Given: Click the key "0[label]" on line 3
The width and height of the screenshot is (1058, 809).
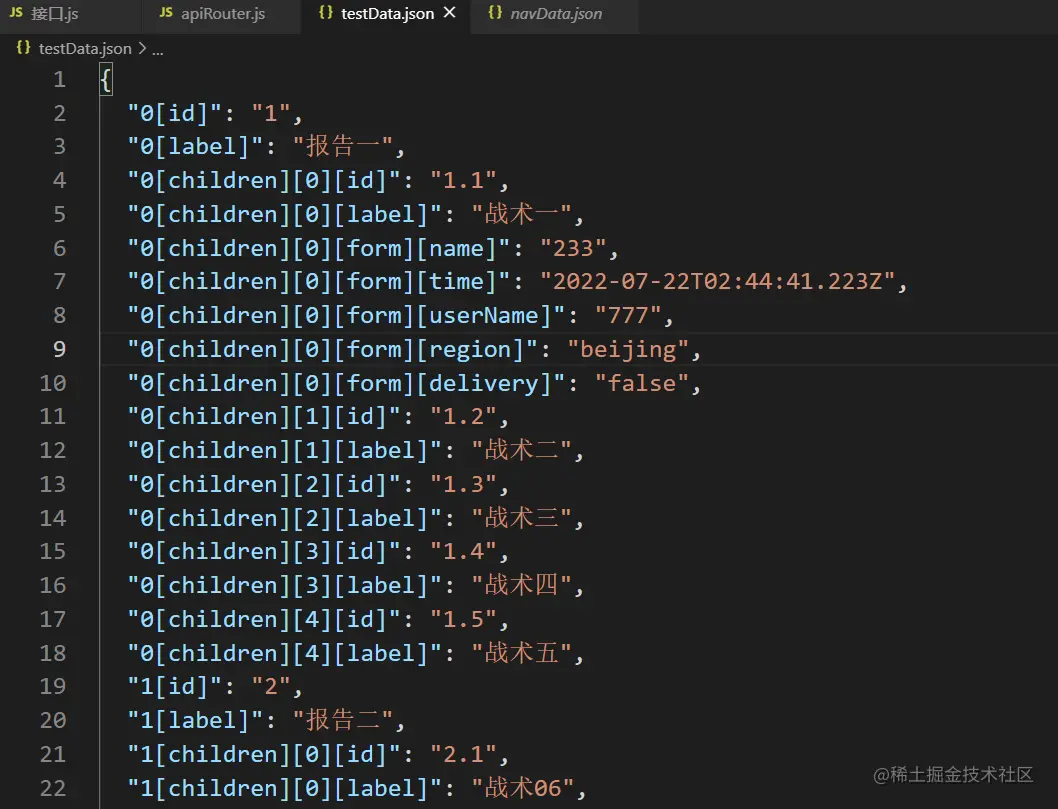Looking at the screenshot, I should (x=195, y=146).
